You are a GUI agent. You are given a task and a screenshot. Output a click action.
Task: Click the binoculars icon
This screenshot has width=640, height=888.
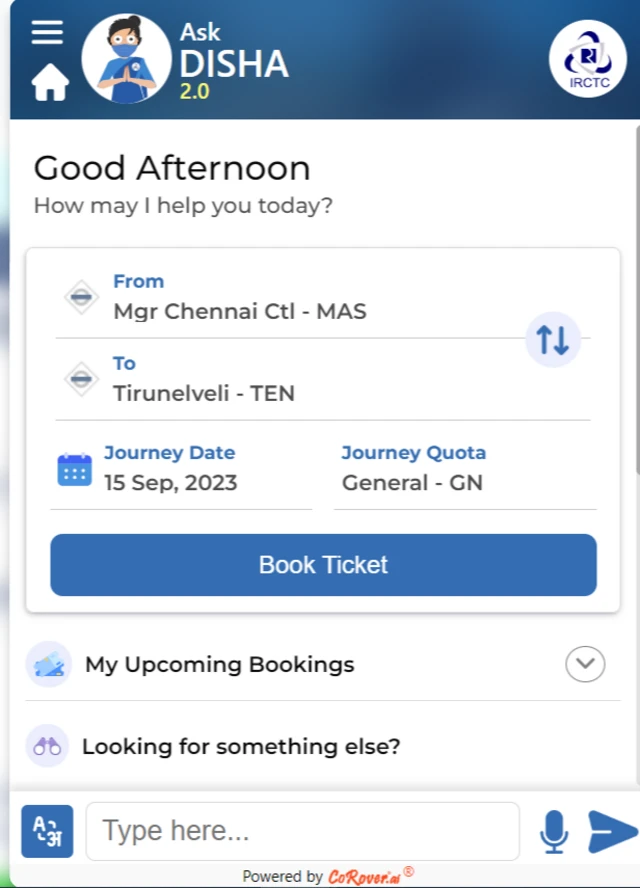[47, 746]
